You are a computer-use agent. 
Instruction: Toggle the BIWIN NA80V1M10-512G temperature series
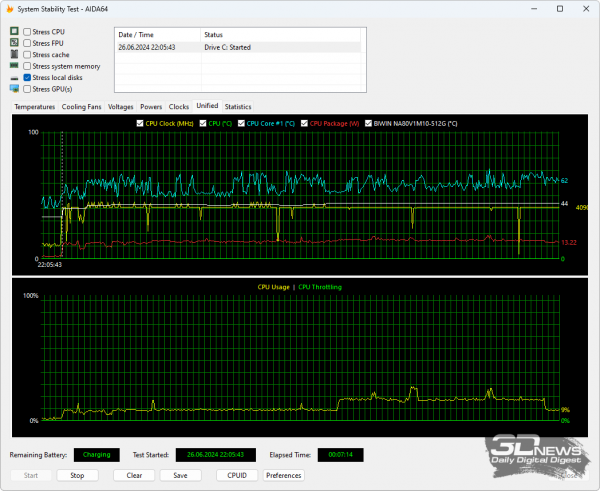point(367,123)
